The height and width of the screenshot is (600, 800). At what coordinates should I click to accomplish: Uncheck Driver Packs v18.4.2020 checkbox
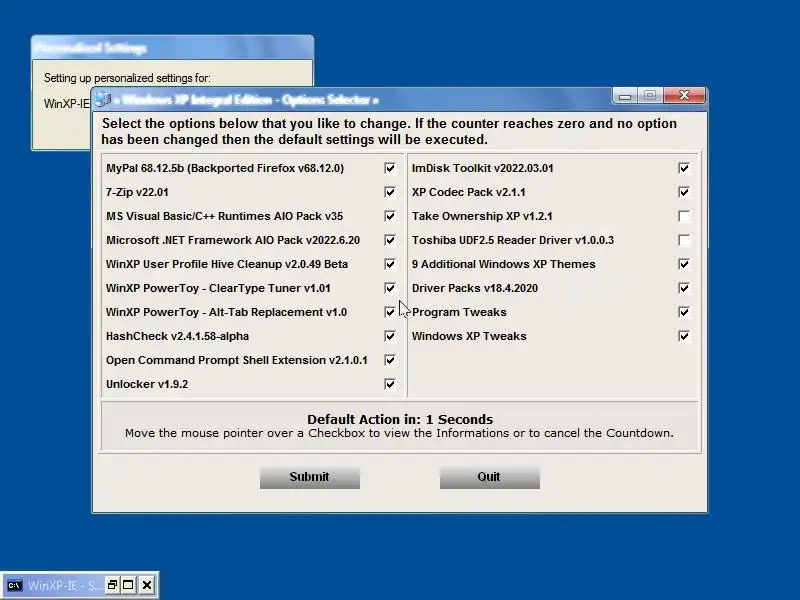pos(684,288)
